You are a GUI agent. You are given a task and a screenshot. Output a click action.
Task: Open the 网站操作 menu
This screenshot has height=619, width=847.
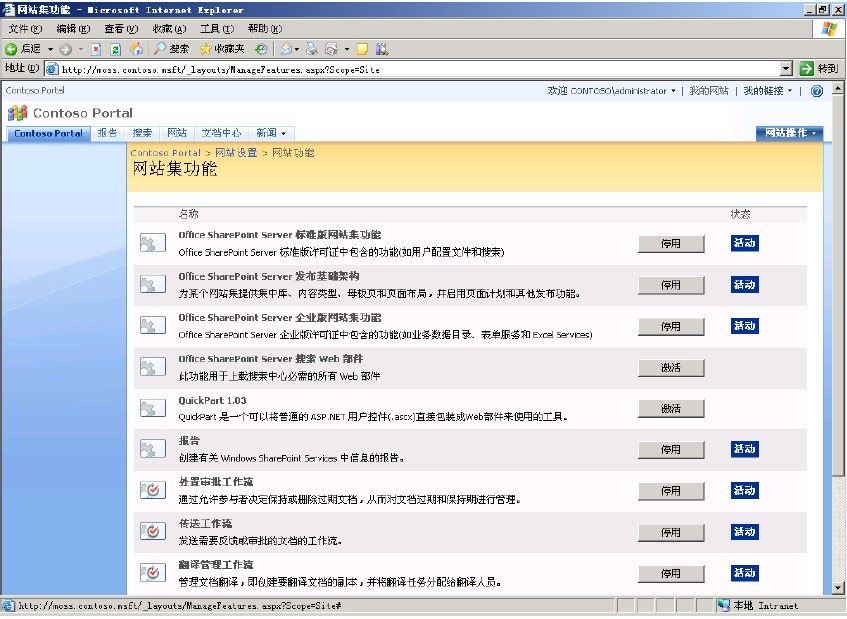point(789,133)
